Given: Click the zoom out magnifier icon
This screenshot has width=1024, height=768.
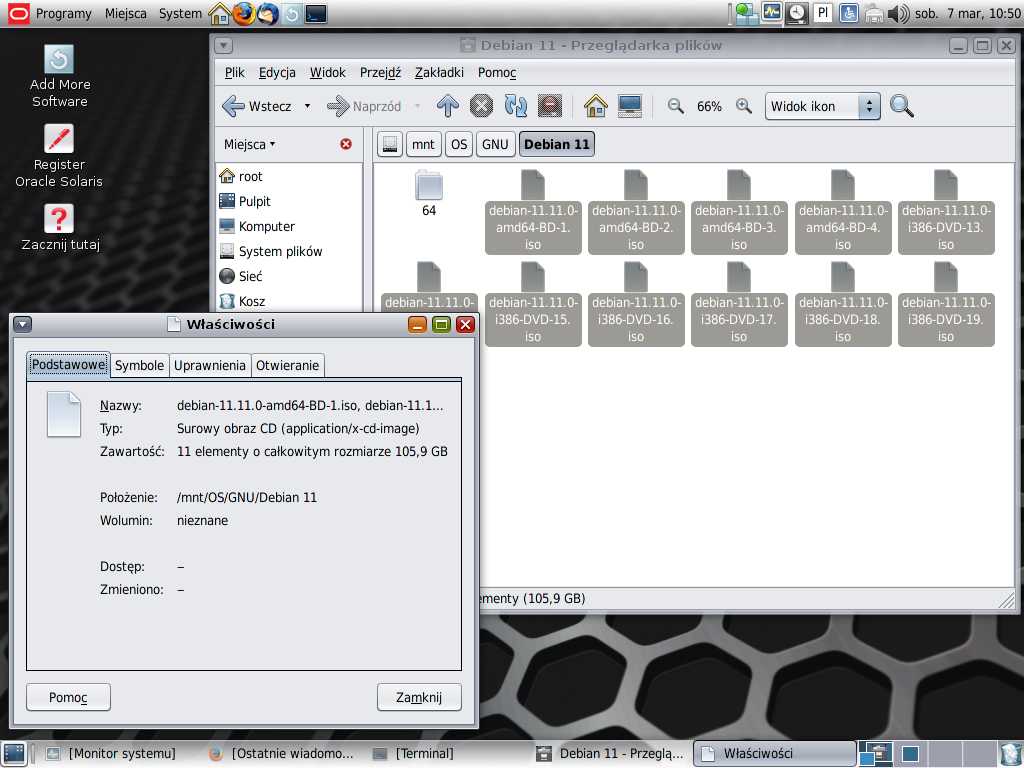Looking at the screenshot, I should point(676,106).
